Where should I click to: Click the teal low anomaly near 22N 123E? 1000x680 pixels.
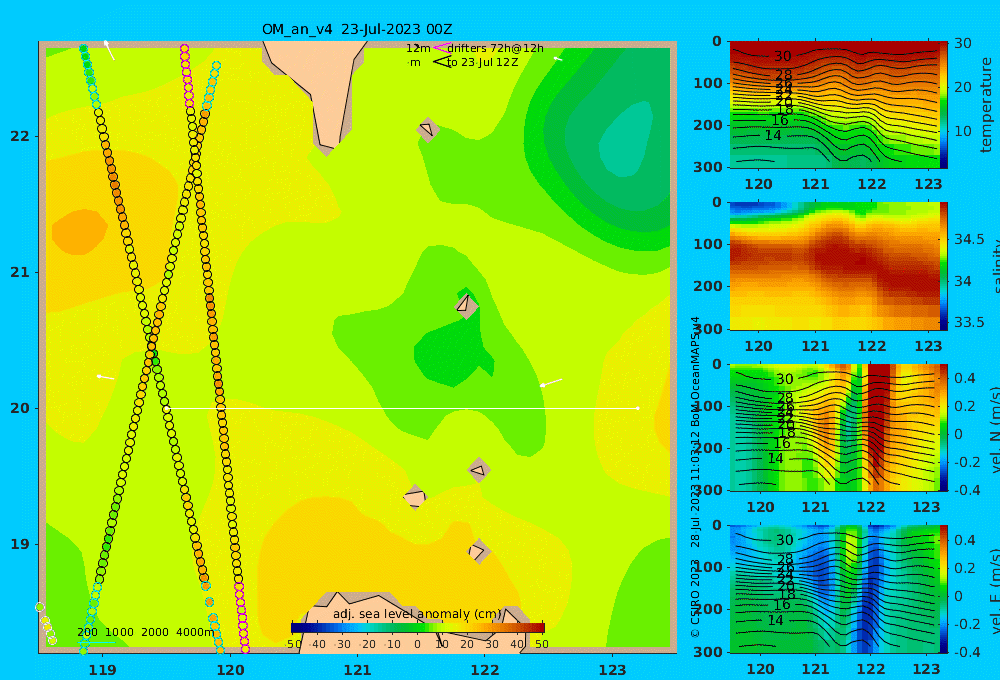coord(627,140)
